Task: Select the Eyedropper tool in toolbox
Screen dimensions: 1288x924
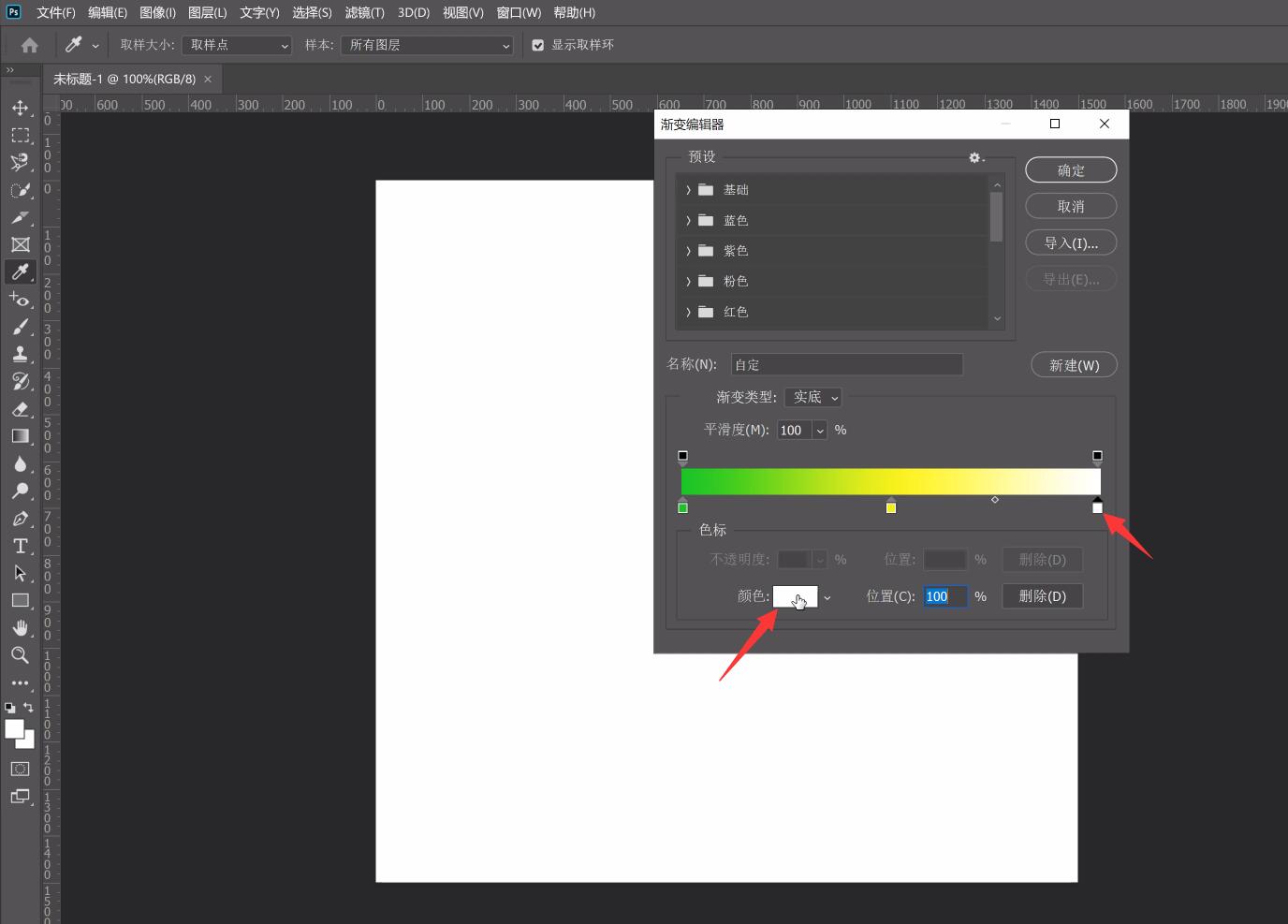Action: 20,271
